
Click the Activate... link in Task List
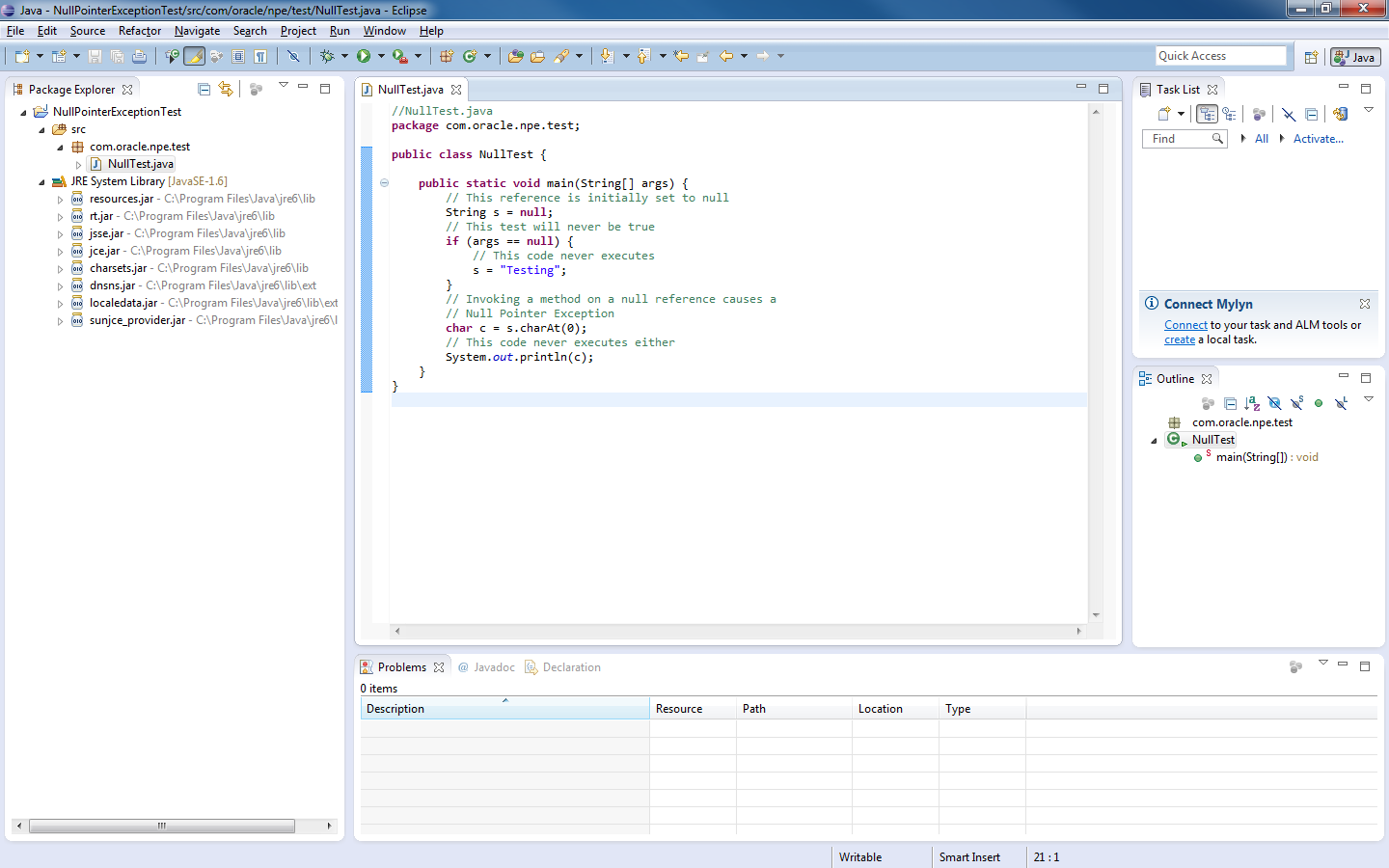coord(1318,139)
